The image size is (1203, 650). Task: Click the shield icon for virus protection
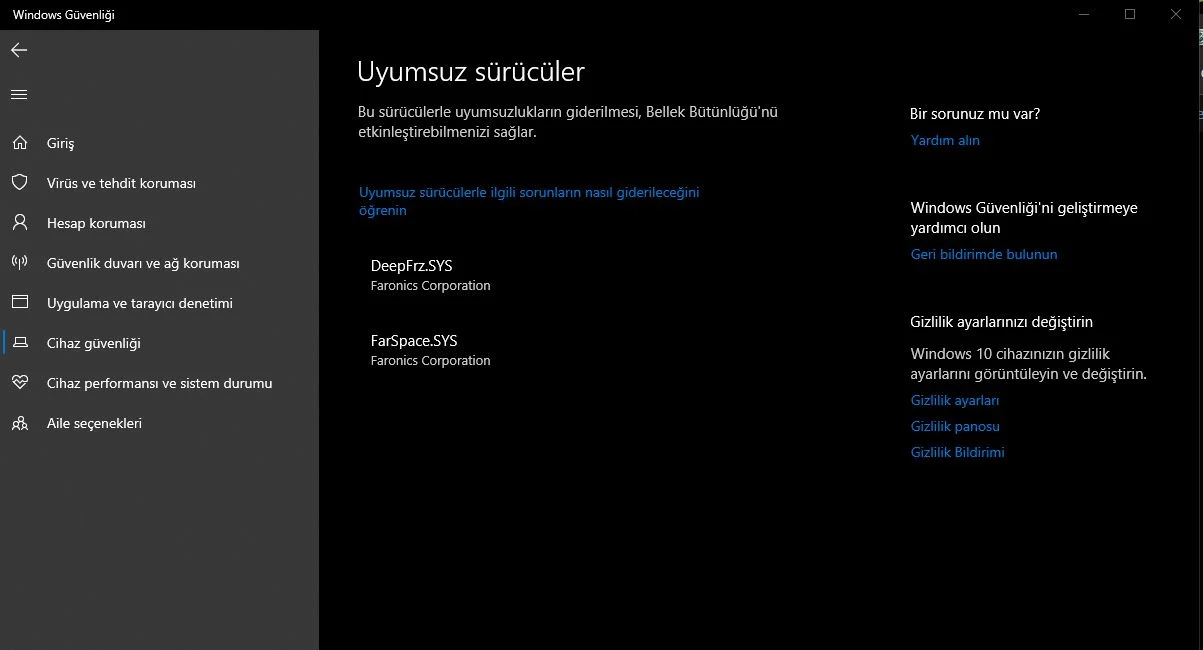(x=19, y=183)
